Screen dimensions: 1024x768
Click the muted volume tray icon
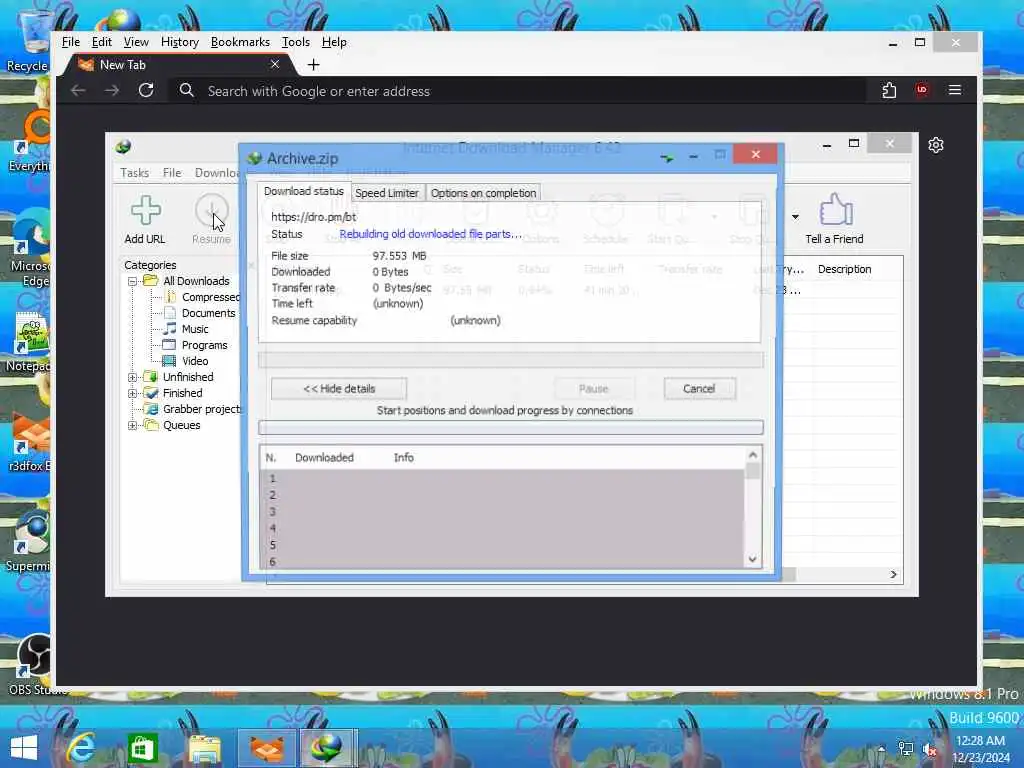pos(930,750)
